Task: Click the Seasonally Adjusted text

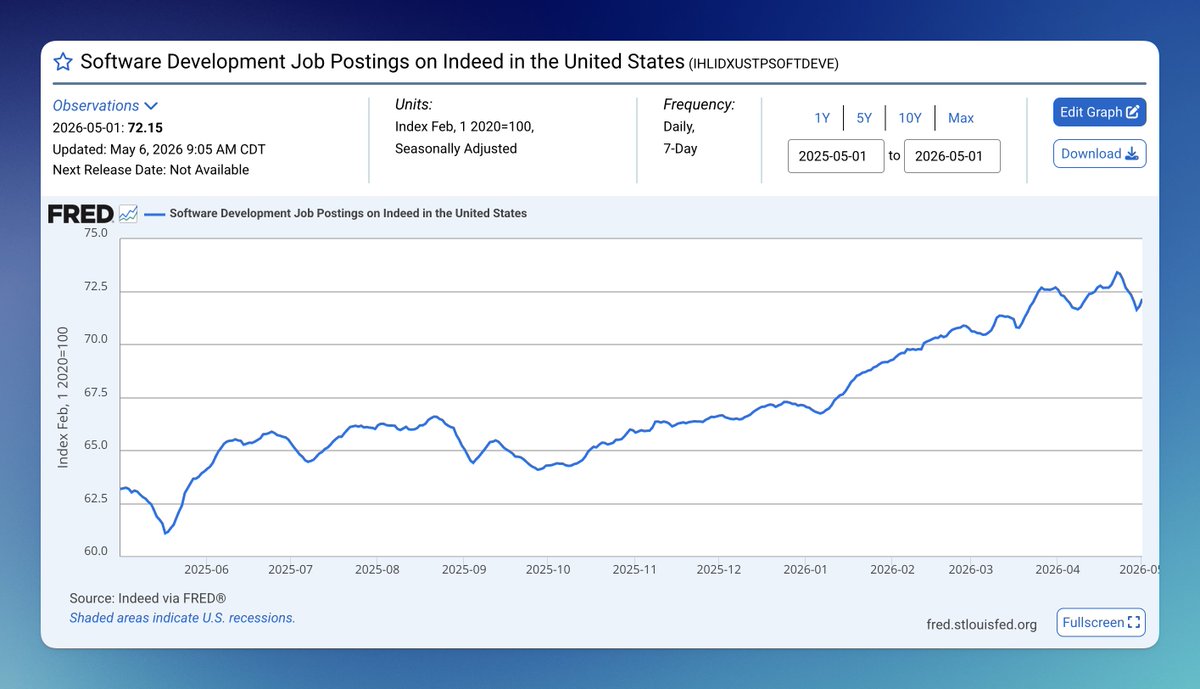Action: [x=456, y=148]
